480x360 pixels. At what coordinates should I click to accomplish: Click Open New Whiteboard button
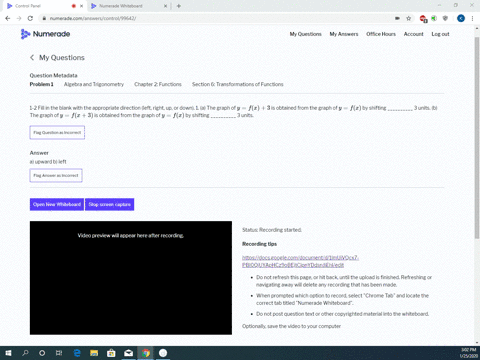(x=57, y=204)
